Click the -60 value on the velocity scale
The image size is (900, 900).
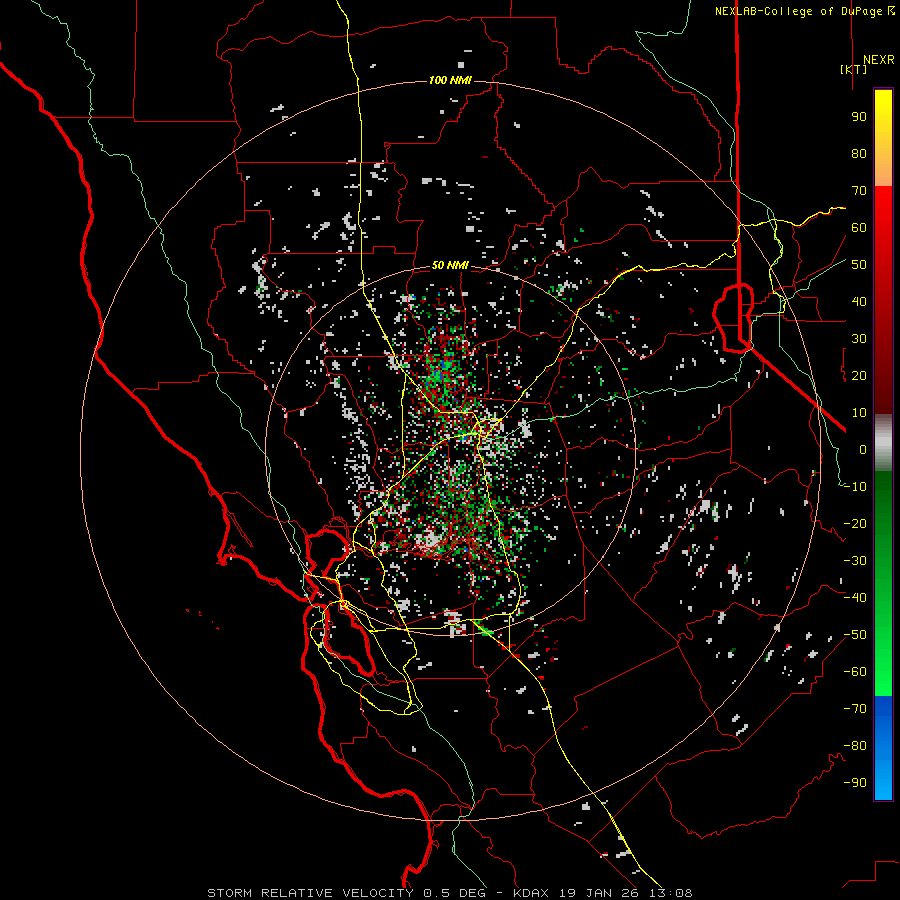click(x=855, y=672)
